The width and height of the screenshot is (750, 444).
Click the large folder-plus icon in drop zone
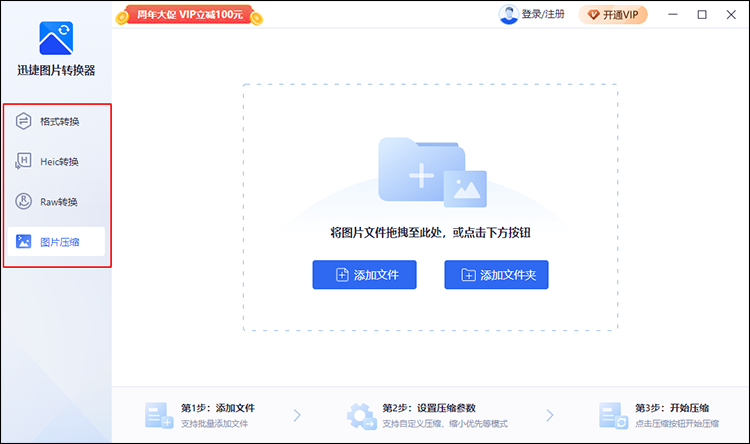click(x=430, y=171)
